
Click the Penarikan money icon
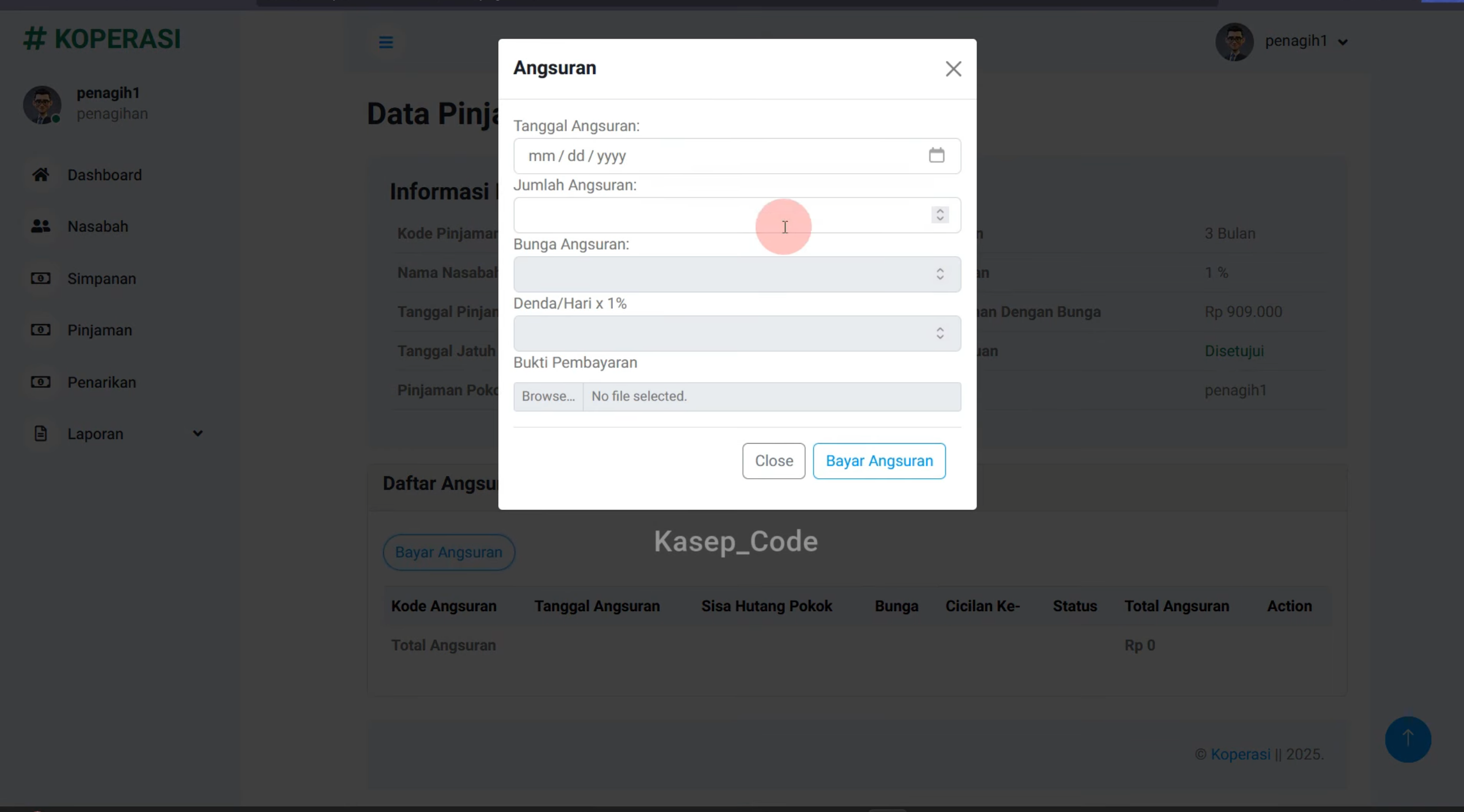pos(40,382)
